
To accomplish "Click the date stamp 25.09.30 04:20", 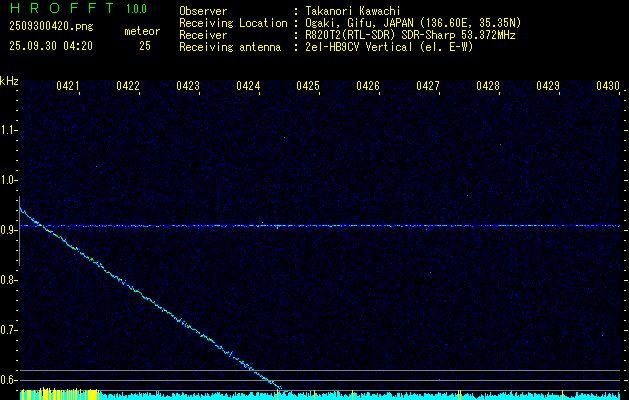I will click(51, 46).
